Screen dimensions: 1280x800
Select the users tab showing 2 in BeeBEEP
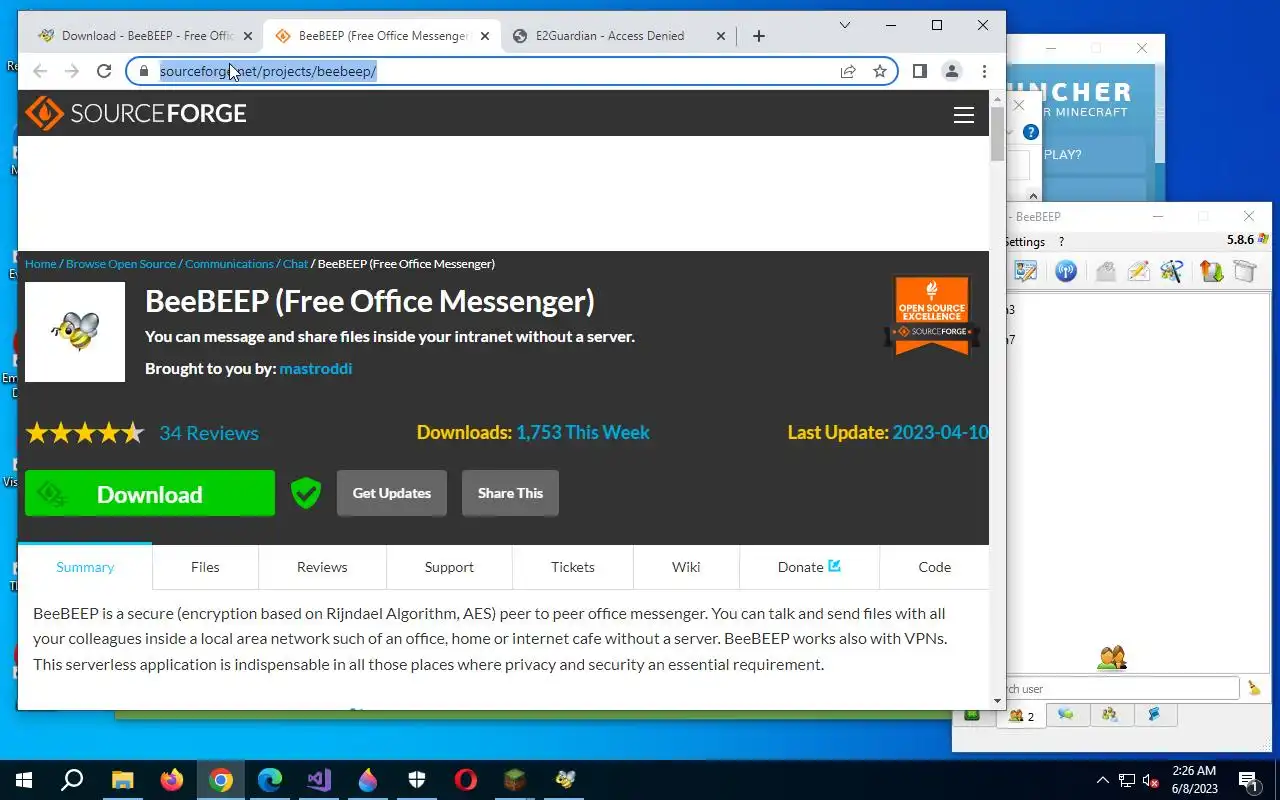pyautogui.click(x=1021, y=715)
